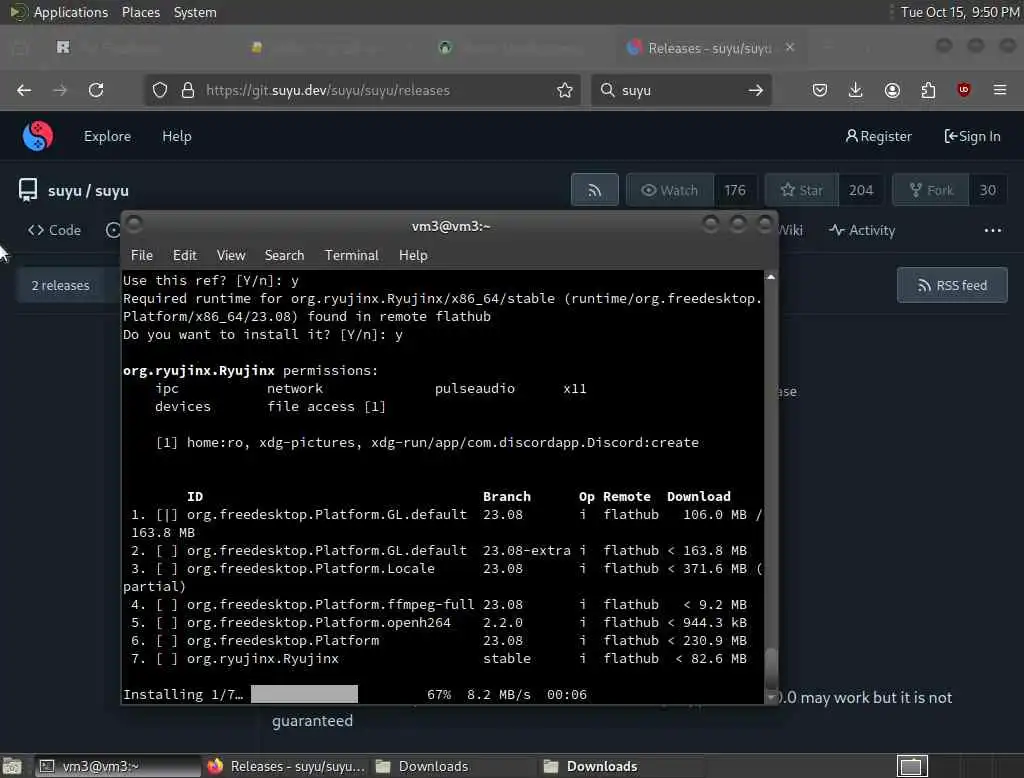Switch to the browser tab with yellow icon
Viewport: 1024px width, 778px height.
257,47
